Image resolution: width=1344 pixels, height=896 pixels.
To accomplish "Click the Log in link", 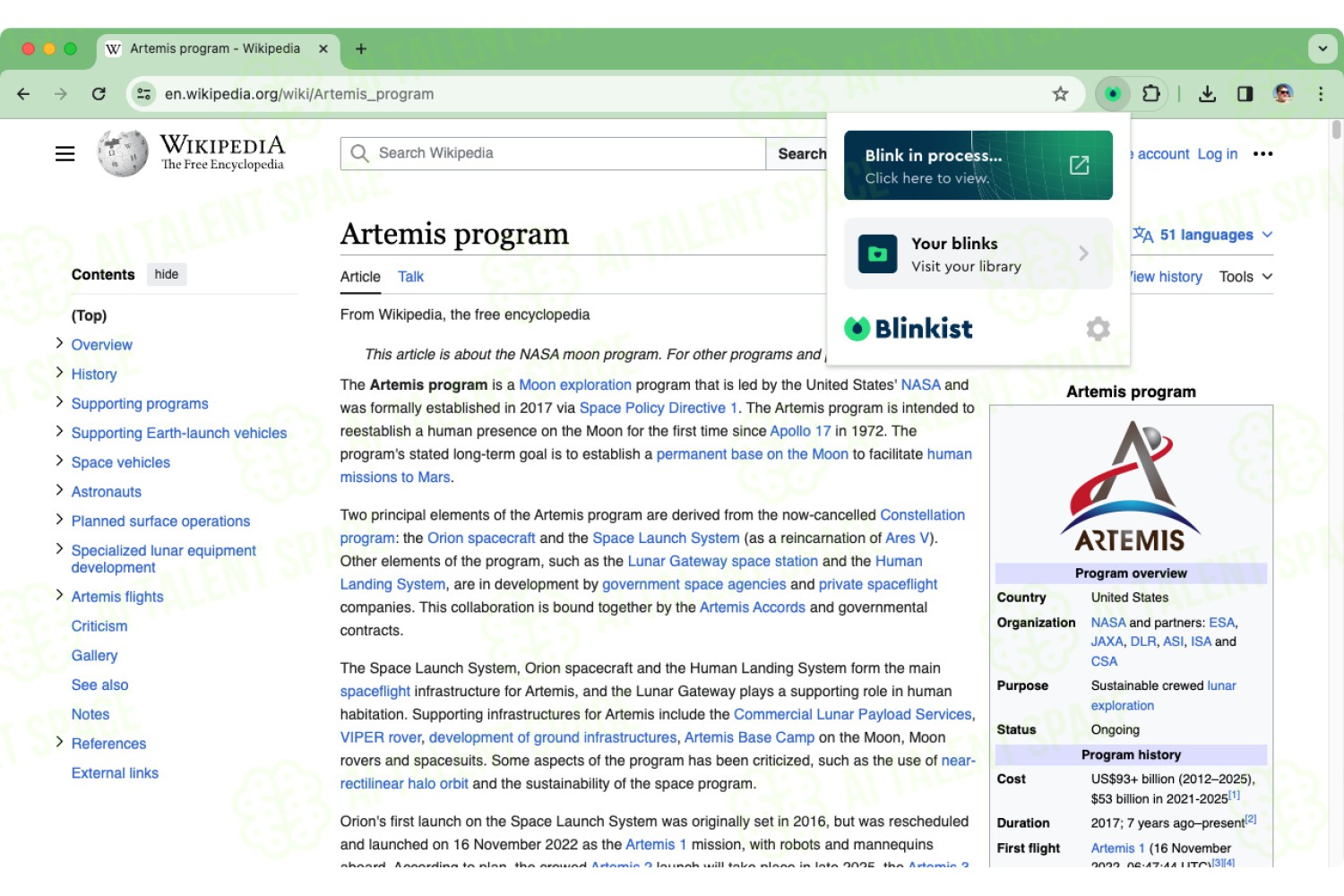I will [x=1218, y=154].
